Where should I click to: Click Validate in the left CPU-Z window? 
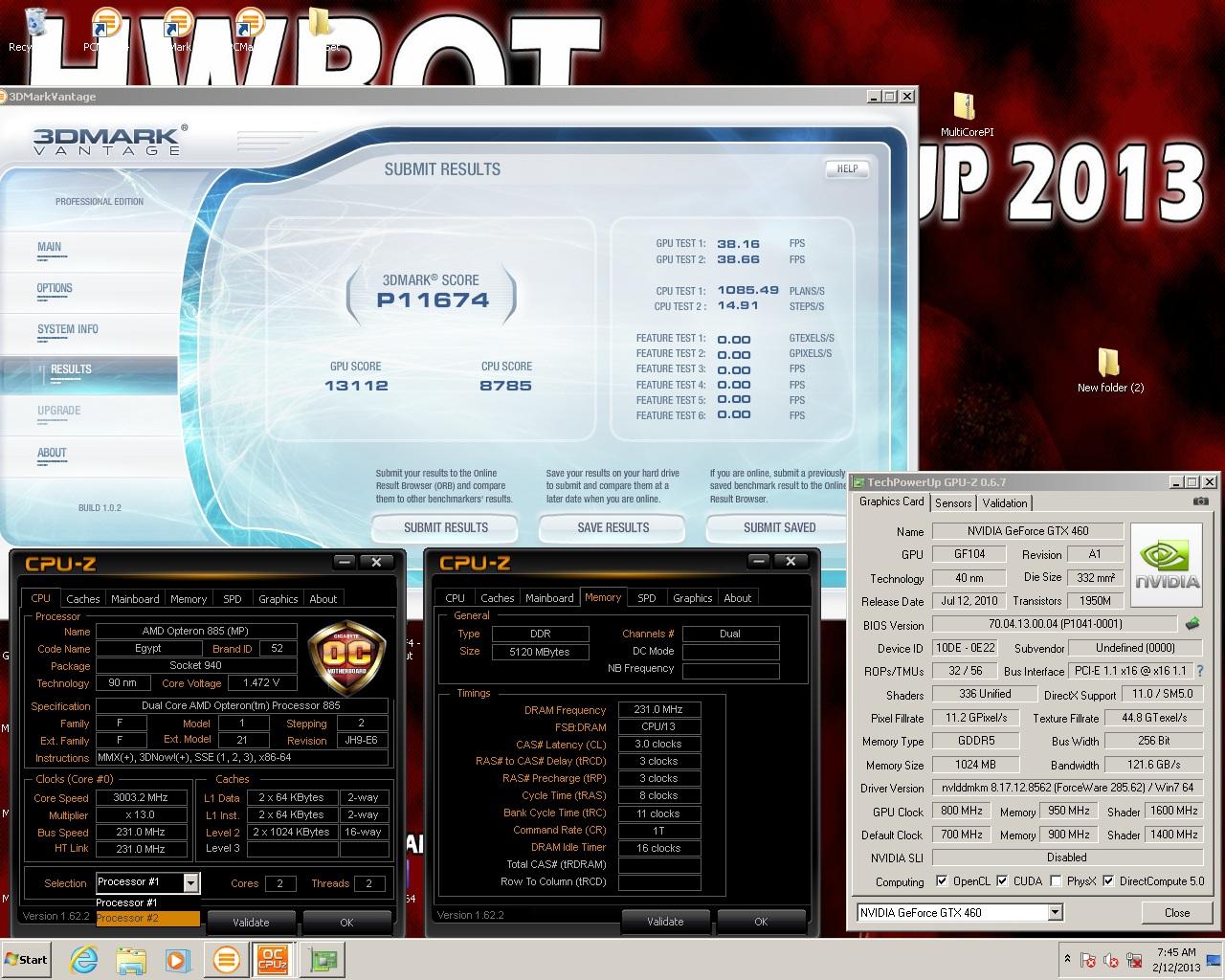tap(251, 923)
